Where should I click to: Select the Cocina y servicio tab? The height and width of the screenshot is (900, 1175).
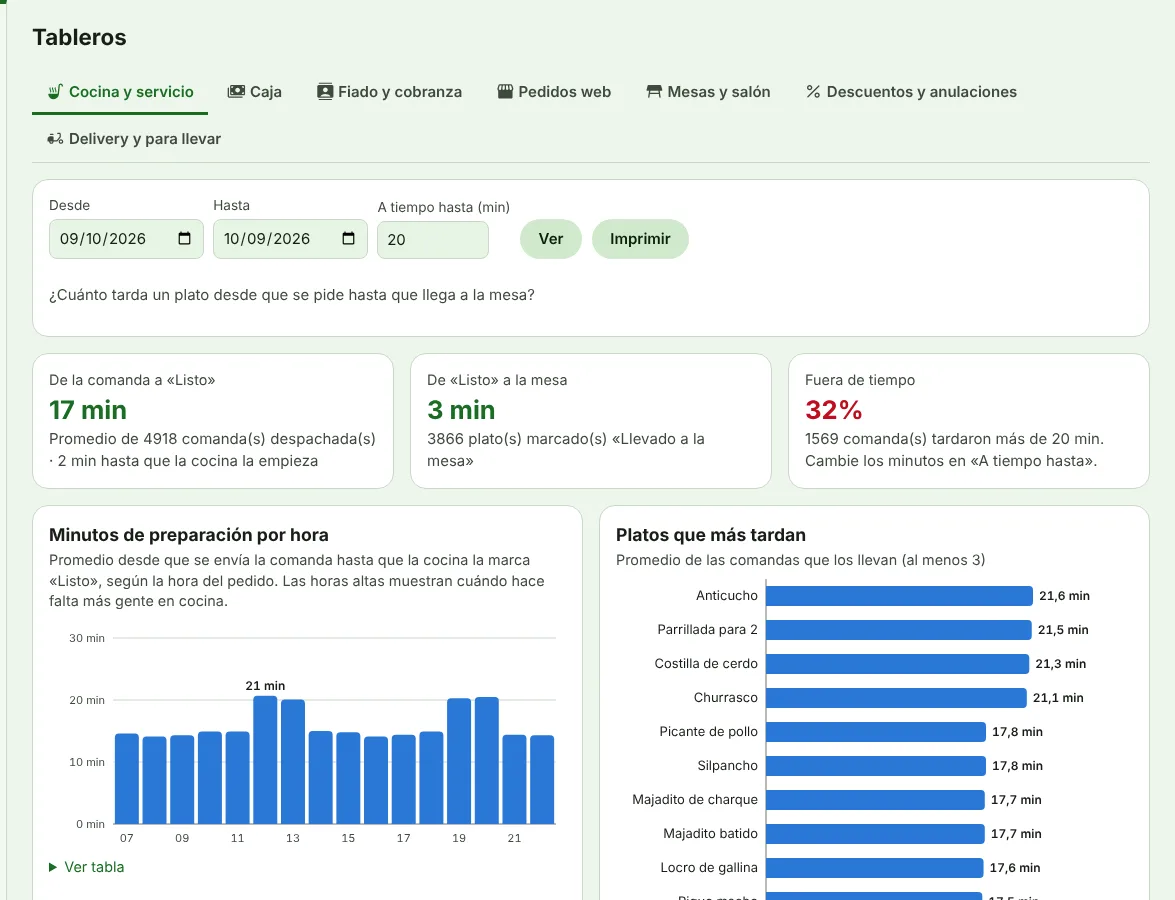(x=120, y=91)
